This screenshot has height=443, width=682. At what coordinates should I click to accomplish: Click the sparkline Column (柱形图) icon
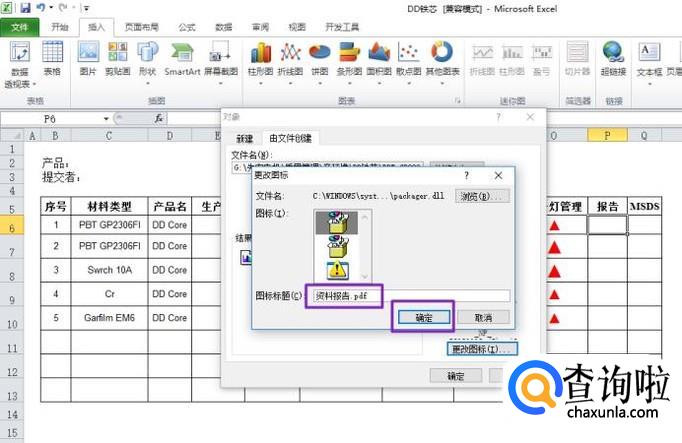[512, 60]
